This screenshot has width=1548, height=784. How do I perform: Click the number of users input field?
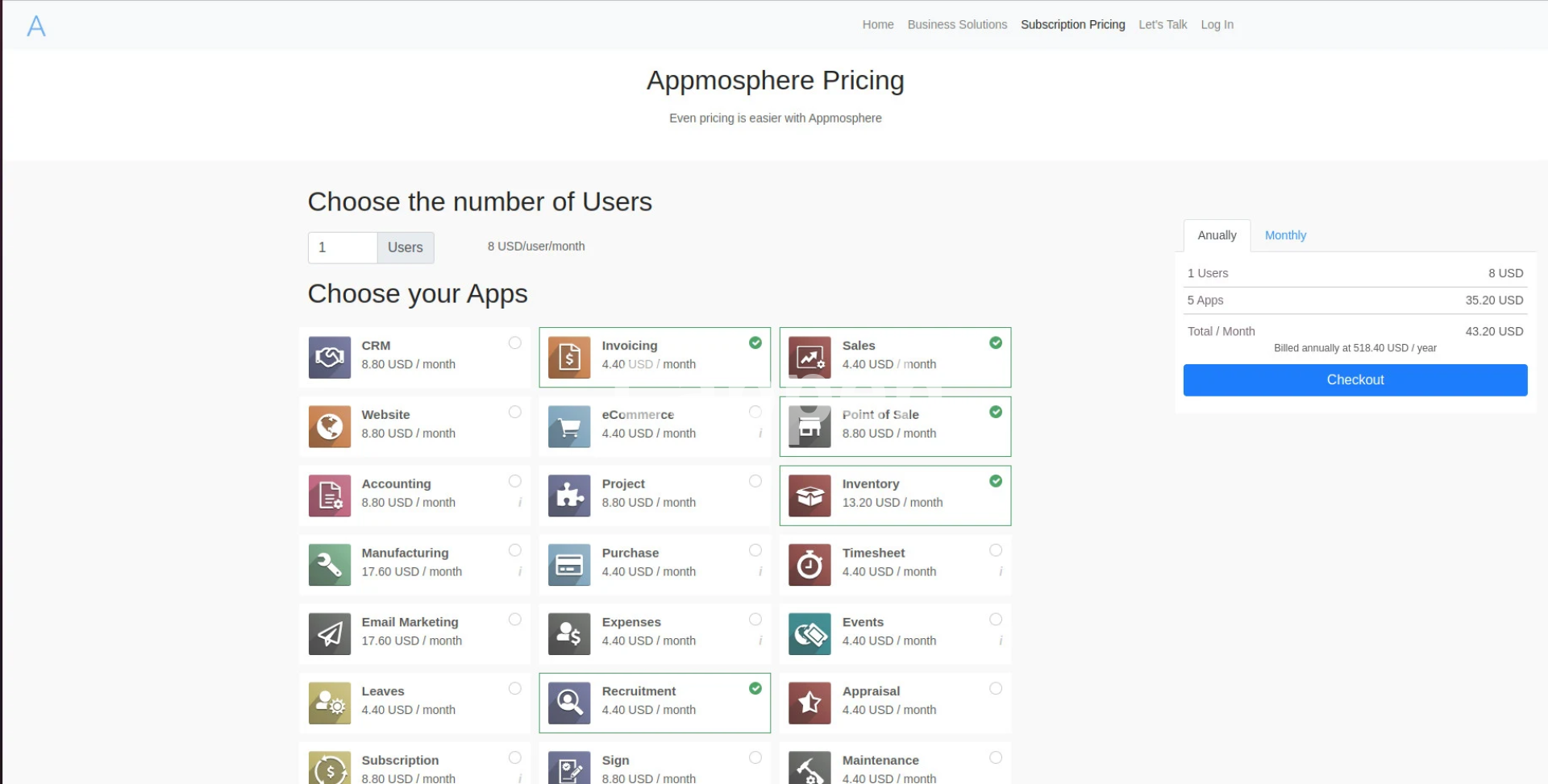point(343,247)
